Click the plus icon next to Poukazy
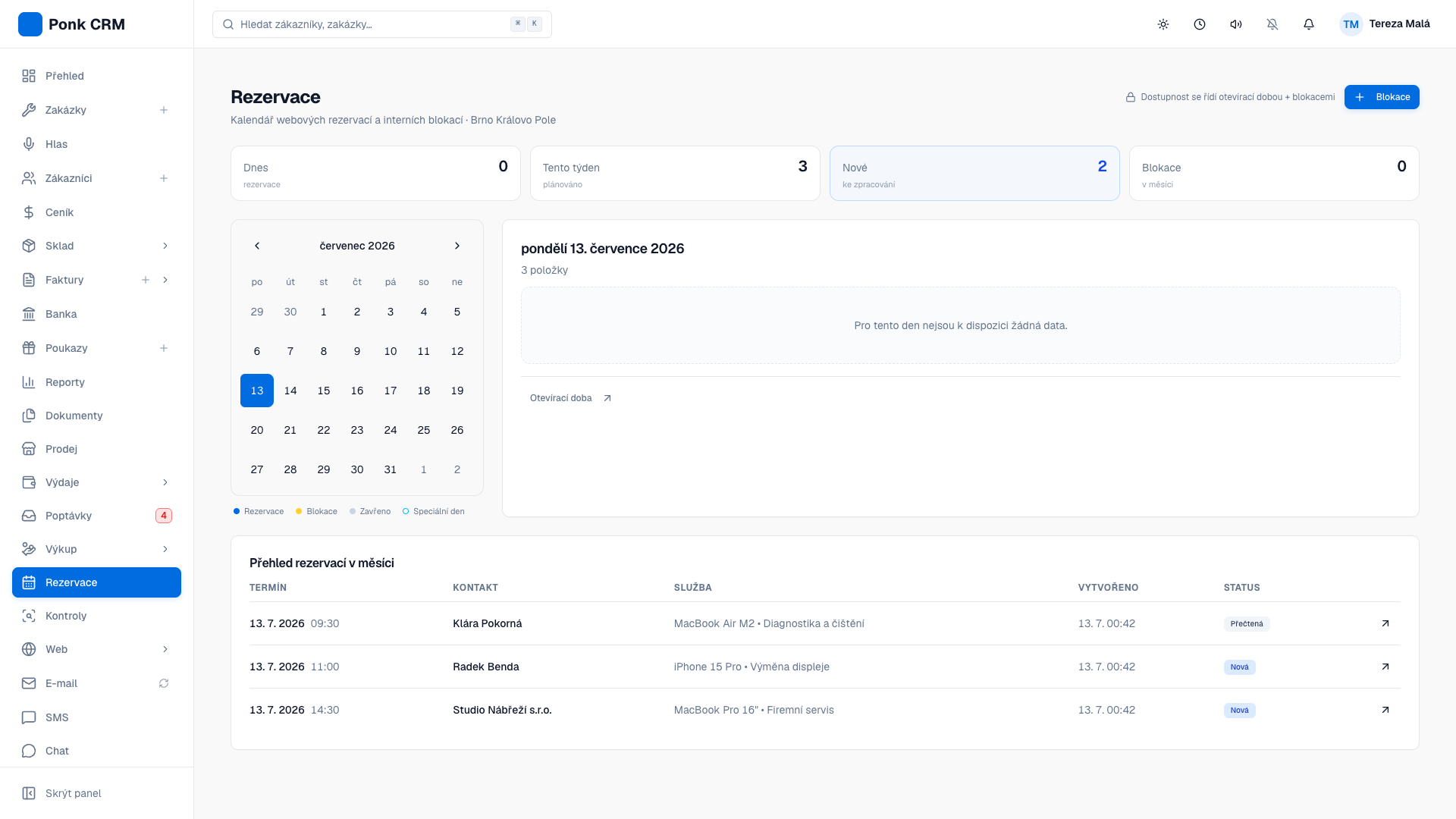The height and width of the screenshot is (819, 1456). [x=164, y=348]
